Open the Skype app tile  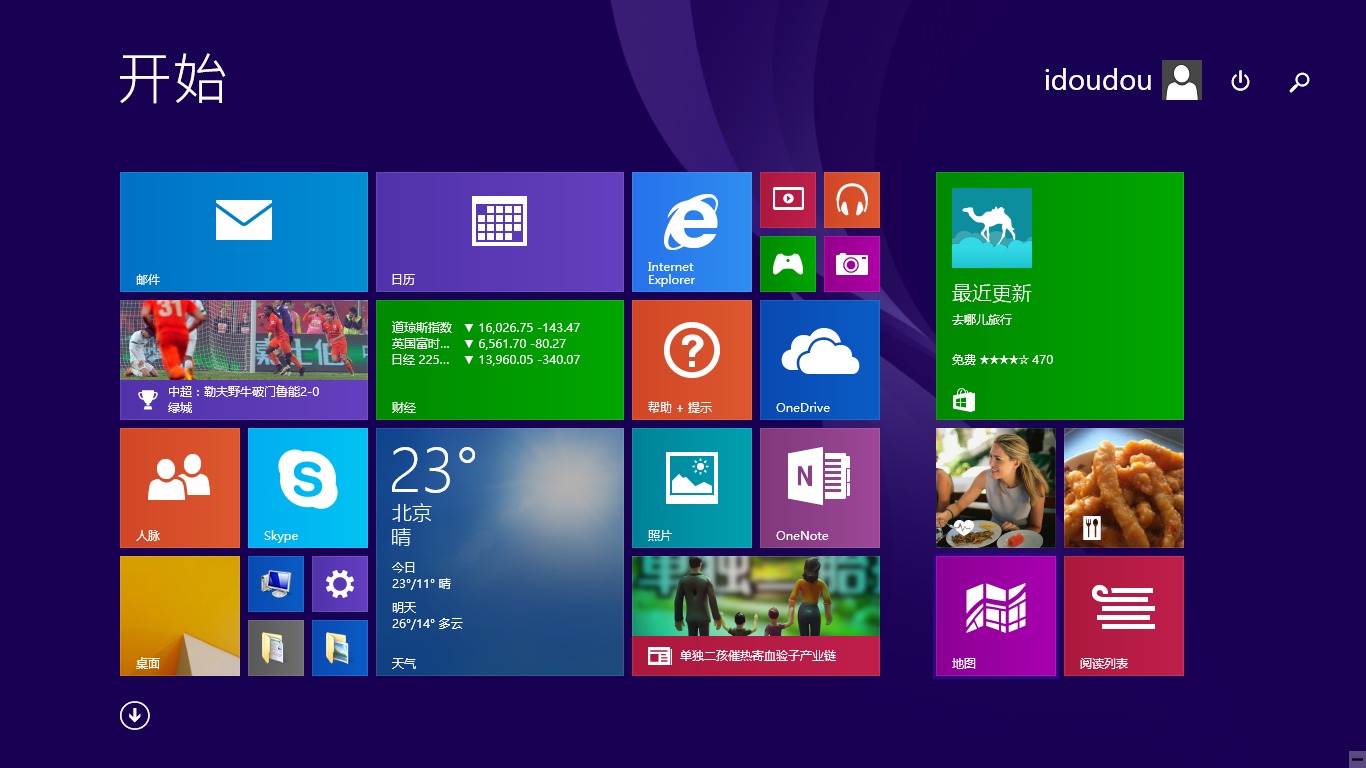(307, 487)
